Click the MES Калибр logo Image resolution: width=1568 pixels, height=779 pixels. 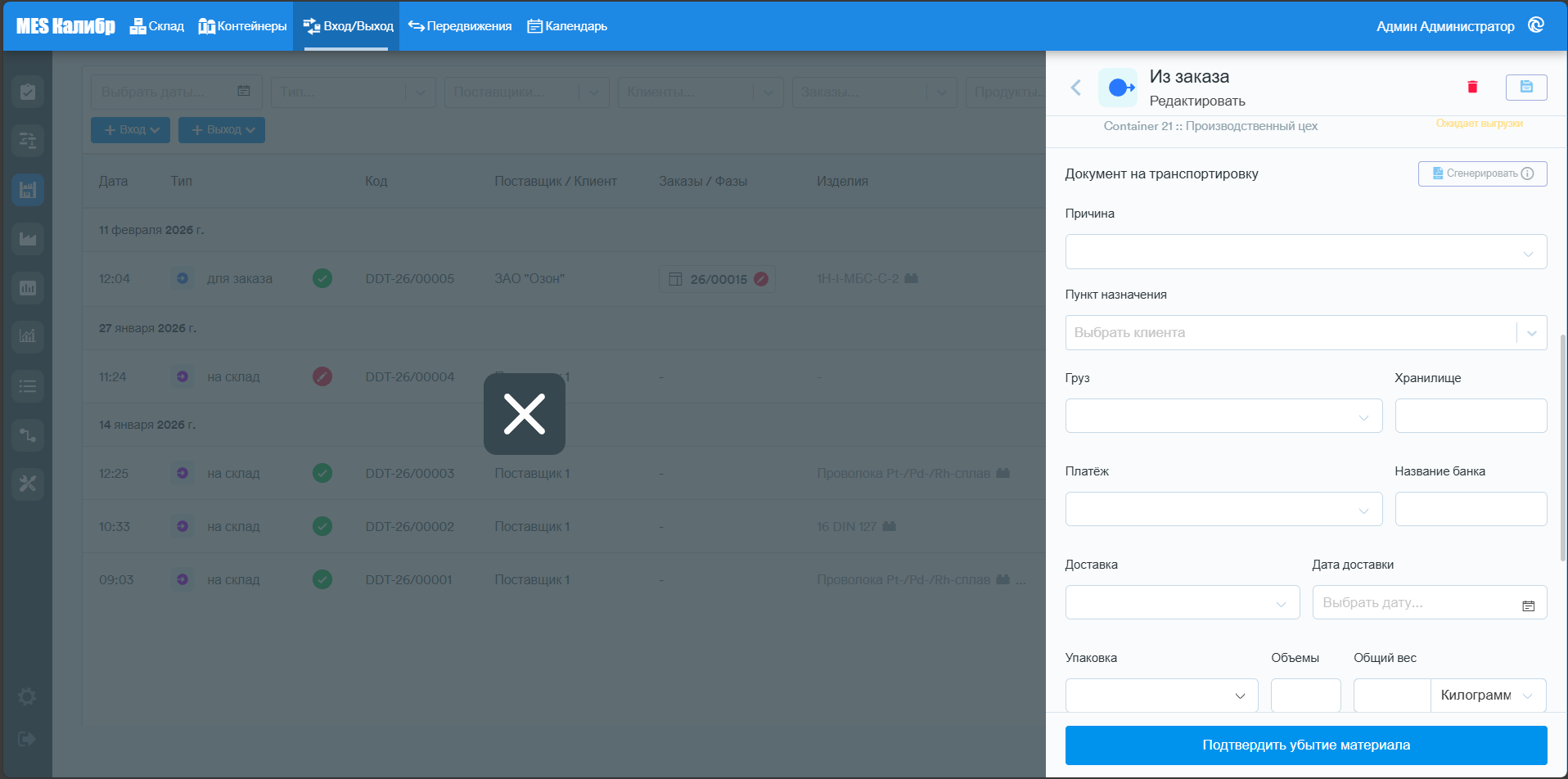click(x=65, y=26)
